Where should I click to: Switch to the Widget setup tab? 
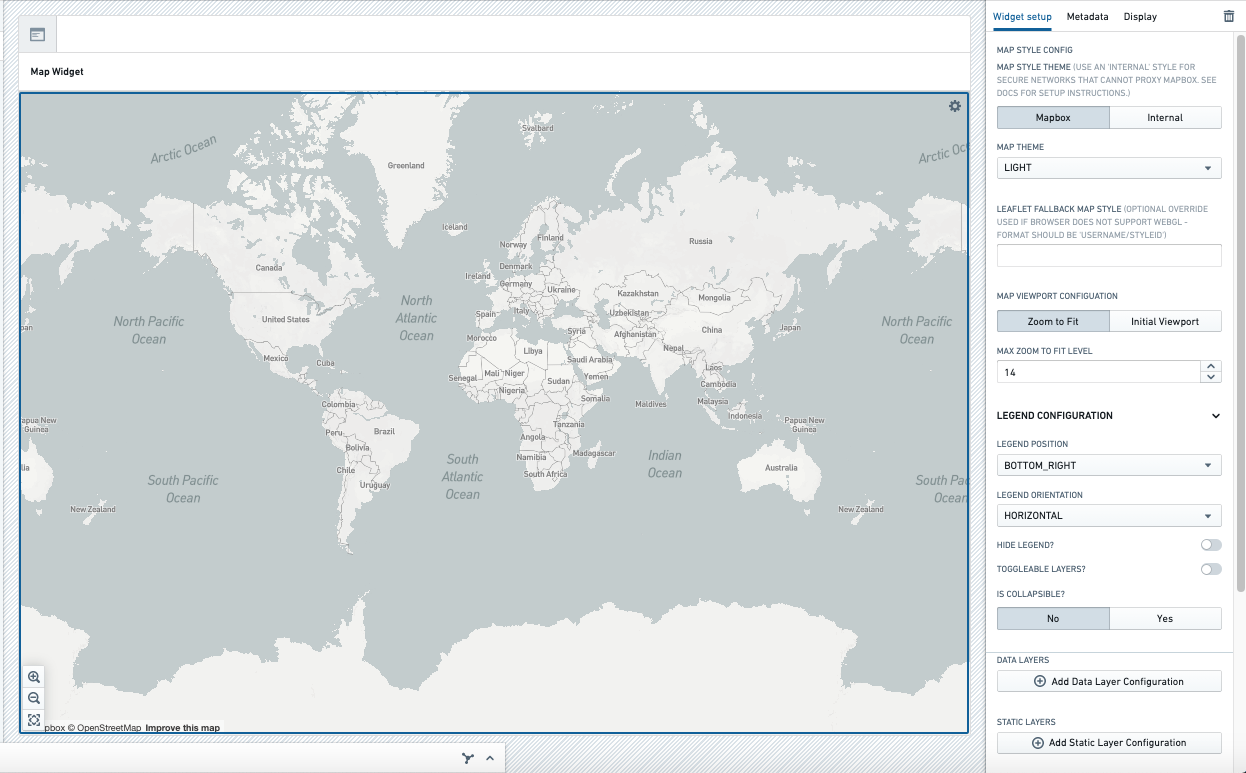click(1022, 16)
